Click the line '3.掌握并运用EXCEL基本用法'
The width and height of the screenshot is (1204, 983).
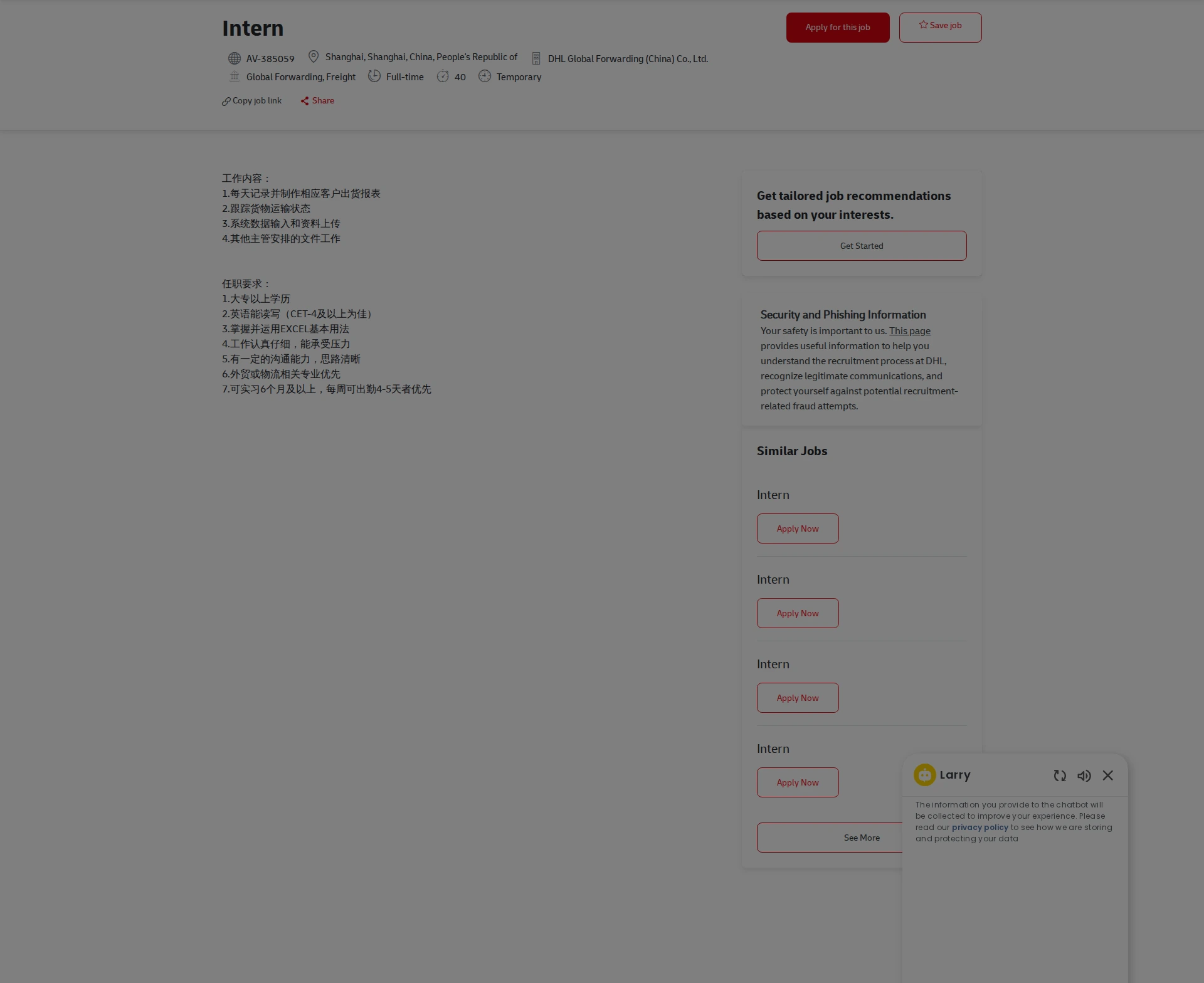point(285,329)
